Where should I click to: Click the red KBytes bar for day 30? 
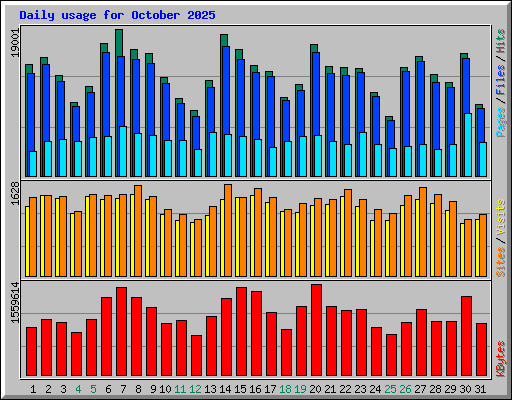click(x=466, y=336)
